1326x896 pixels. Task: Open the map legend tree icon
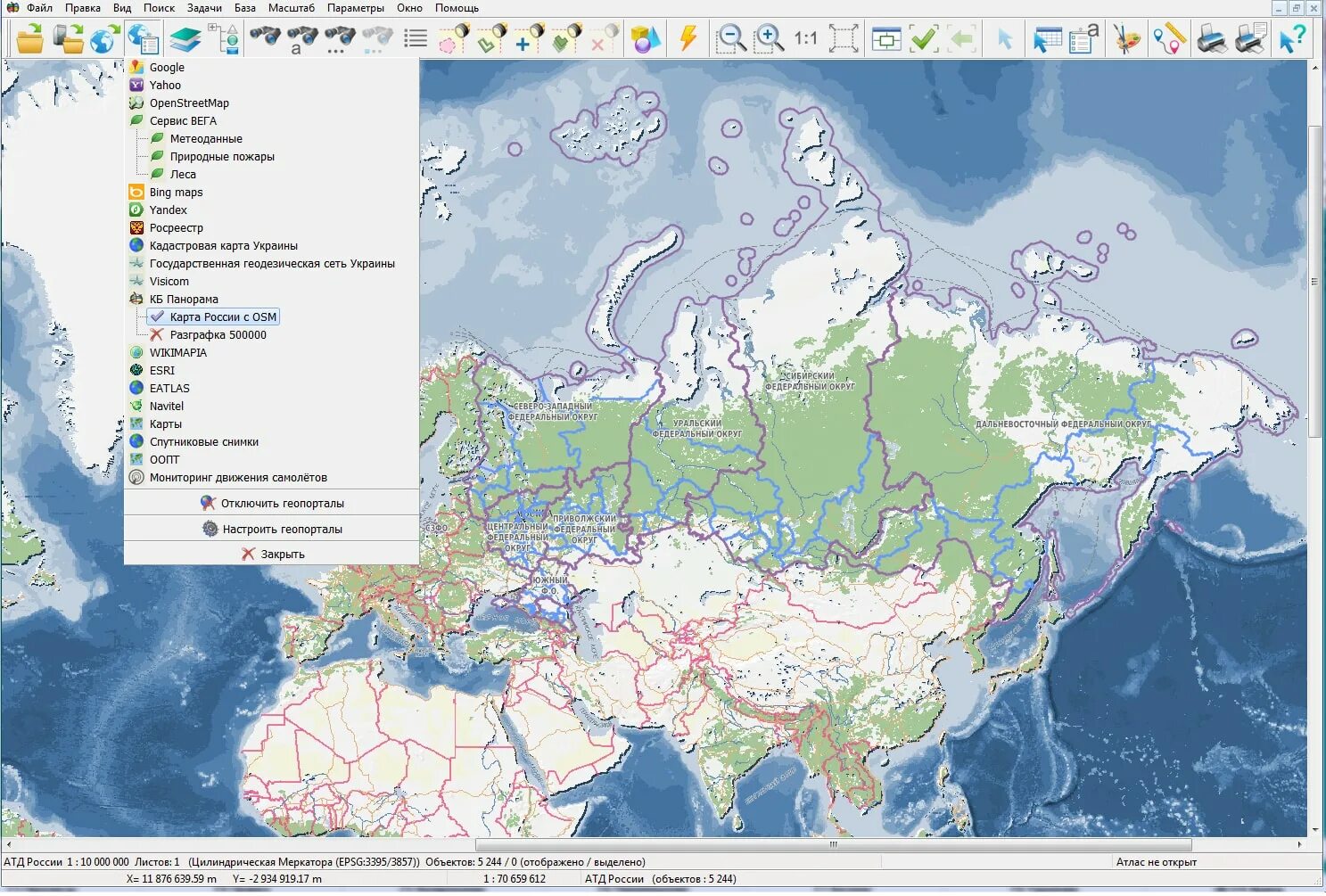tap(223, 38)
